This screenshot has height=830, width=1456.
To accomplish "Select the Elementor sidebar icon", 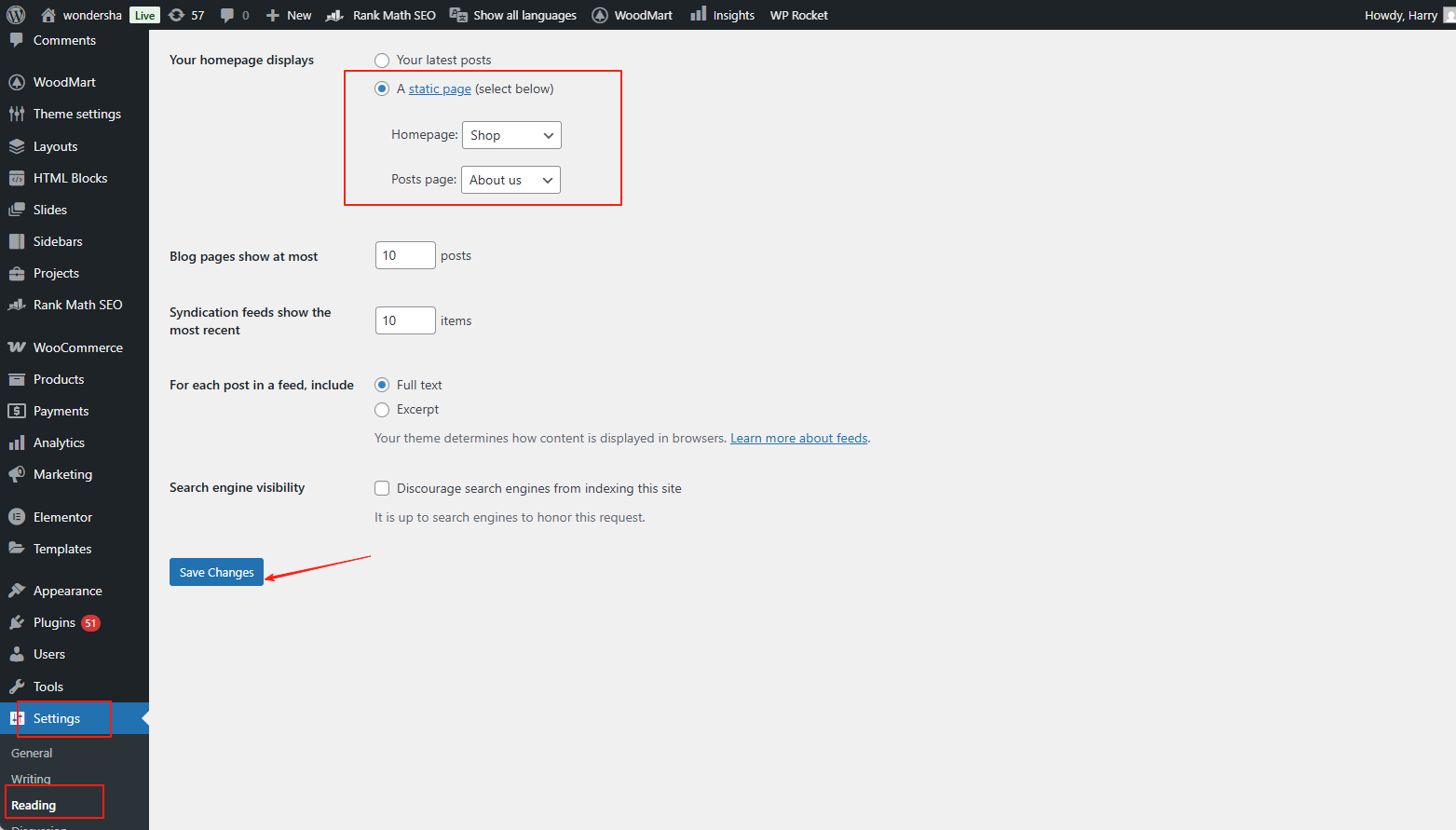I will [x=19, y=516].
